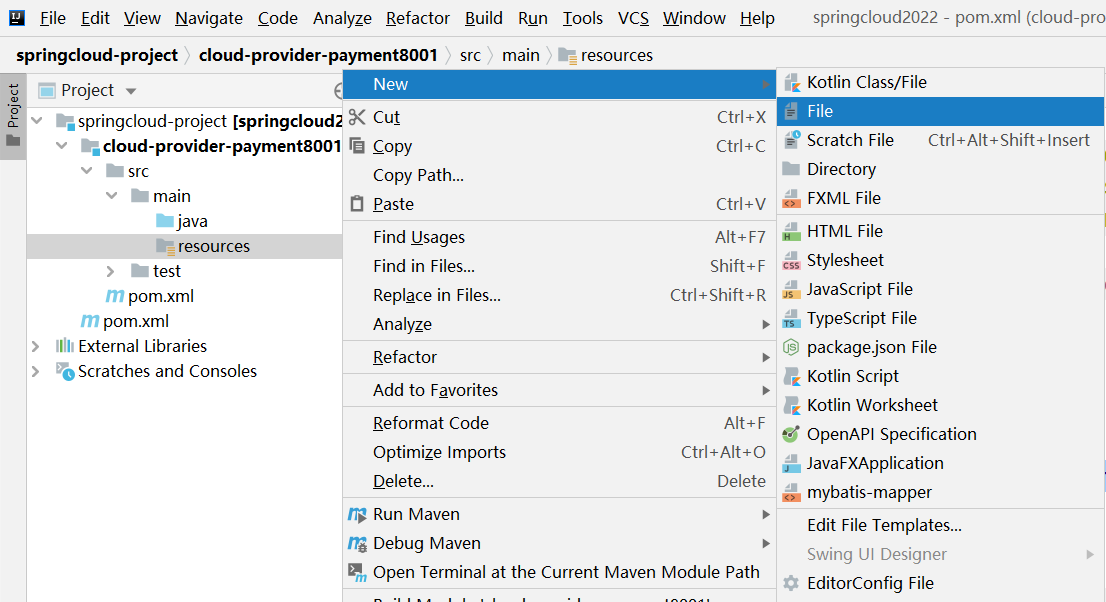Expand Scratches and Consoles node

click(x=35, y=371)
